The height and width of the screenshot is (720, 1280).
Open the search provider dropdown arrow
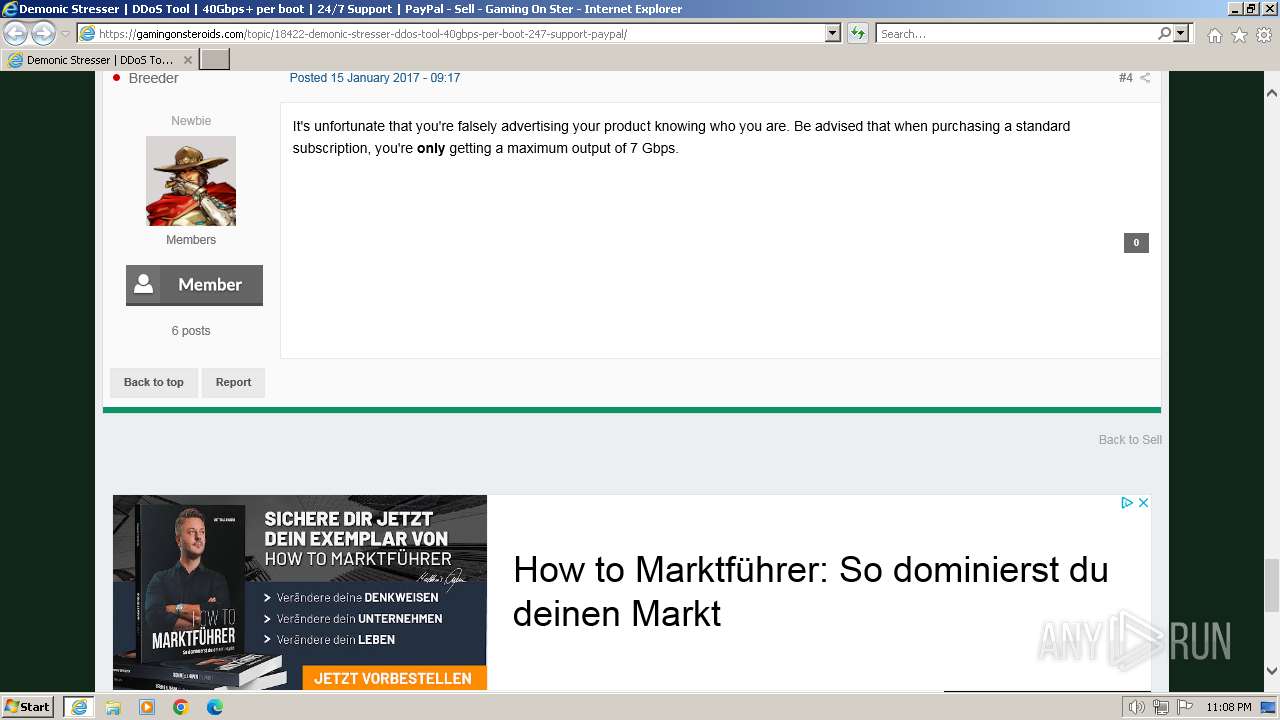[1181, 34]
